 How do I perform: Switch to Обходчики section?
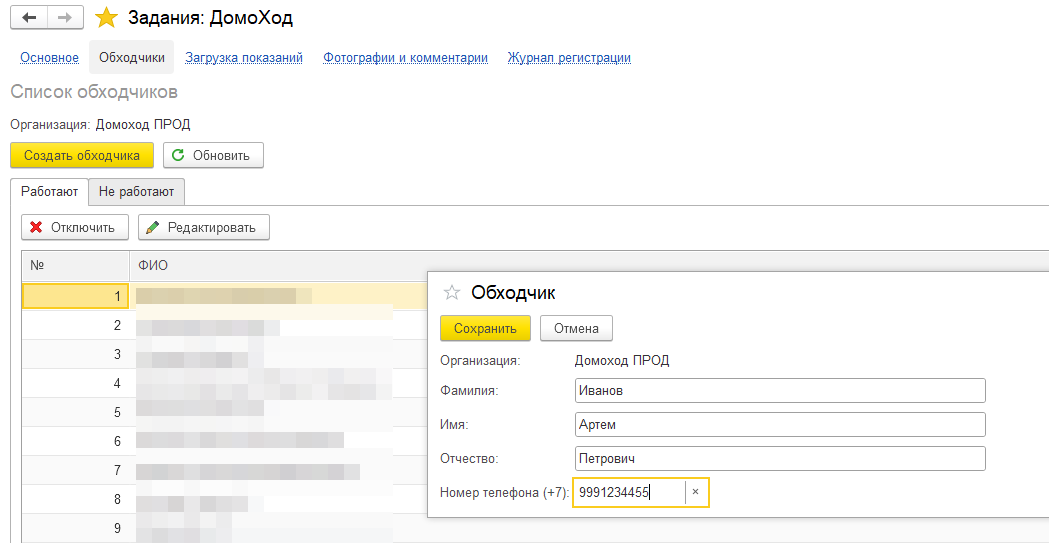point(131,58)
